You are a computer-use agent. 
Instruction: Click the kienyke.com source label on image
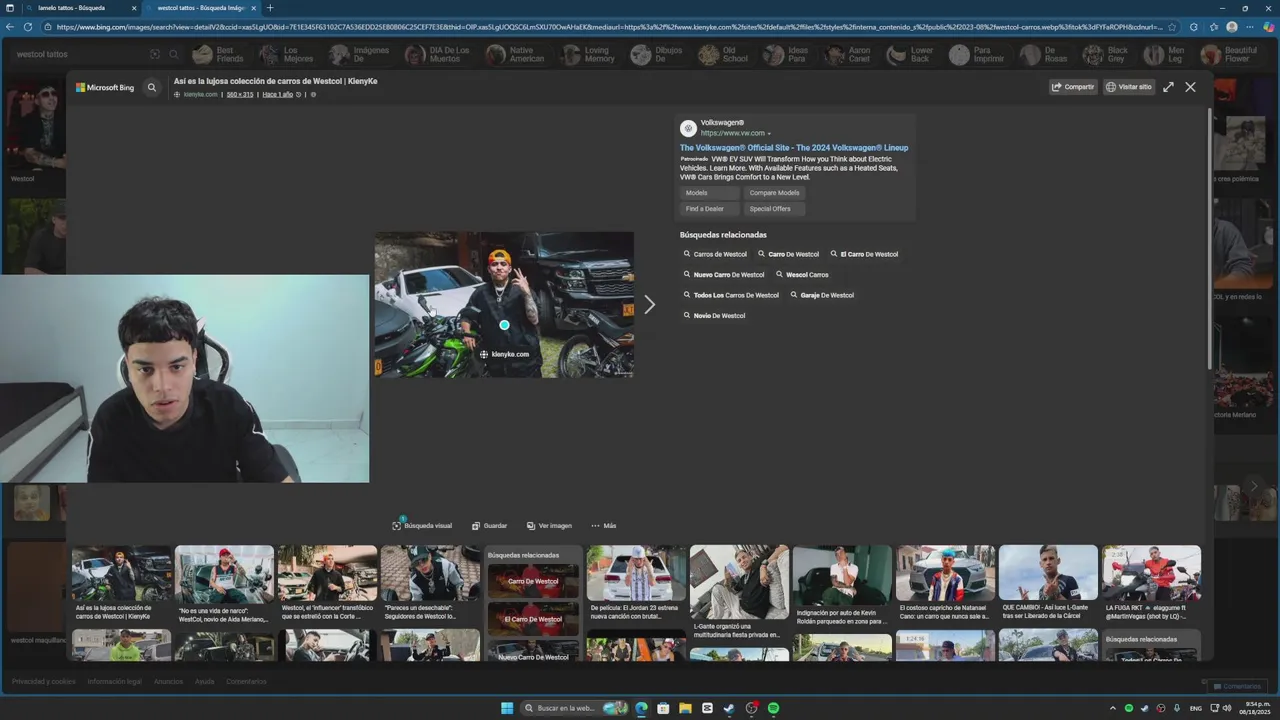coord(504,354)
